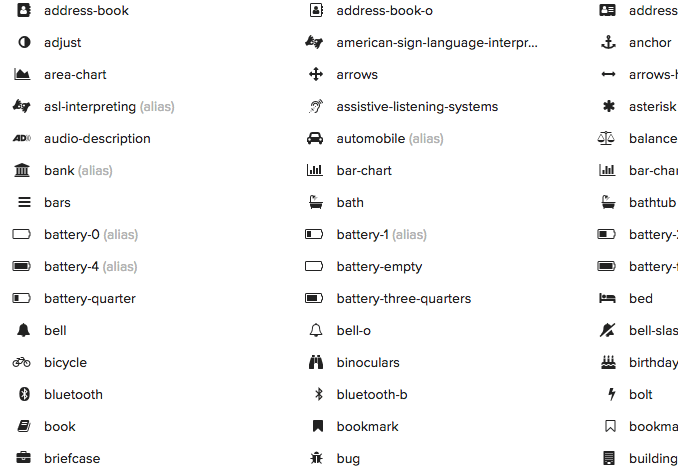Screen dimensions: 678x470
Task: Click the anchor icon
Action: point(608,42)
